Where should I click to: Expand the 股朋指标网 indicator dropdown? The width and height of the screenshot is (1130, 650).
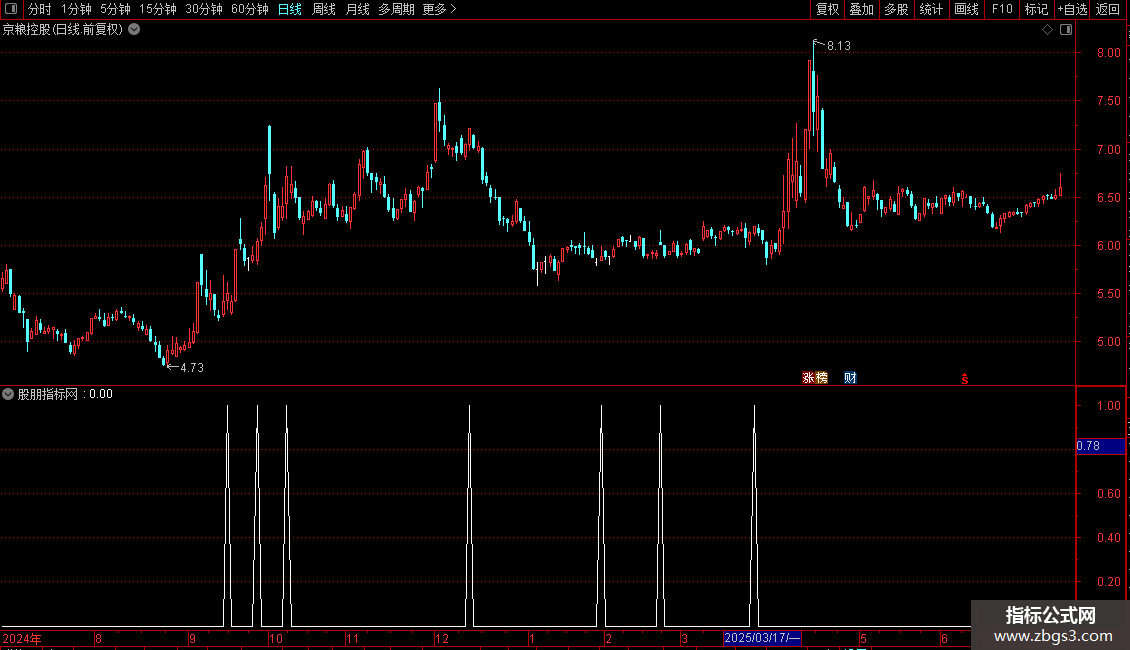point(8,394)
